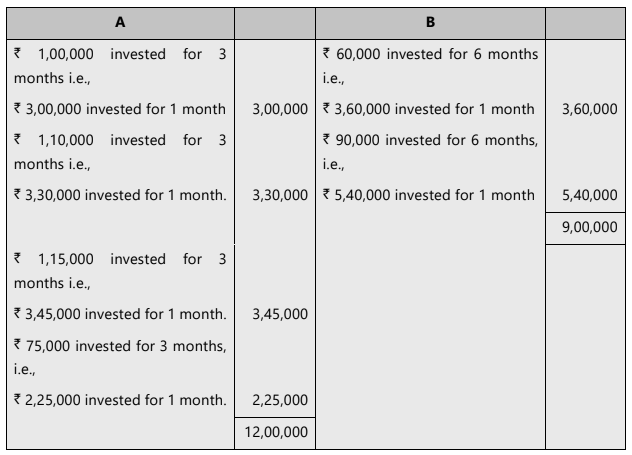Image resolution: width=632 pixels, height=455 pixels.
Task: Select the text '₹ 75,000 invested for 3 months'
Action: [120, 346]
